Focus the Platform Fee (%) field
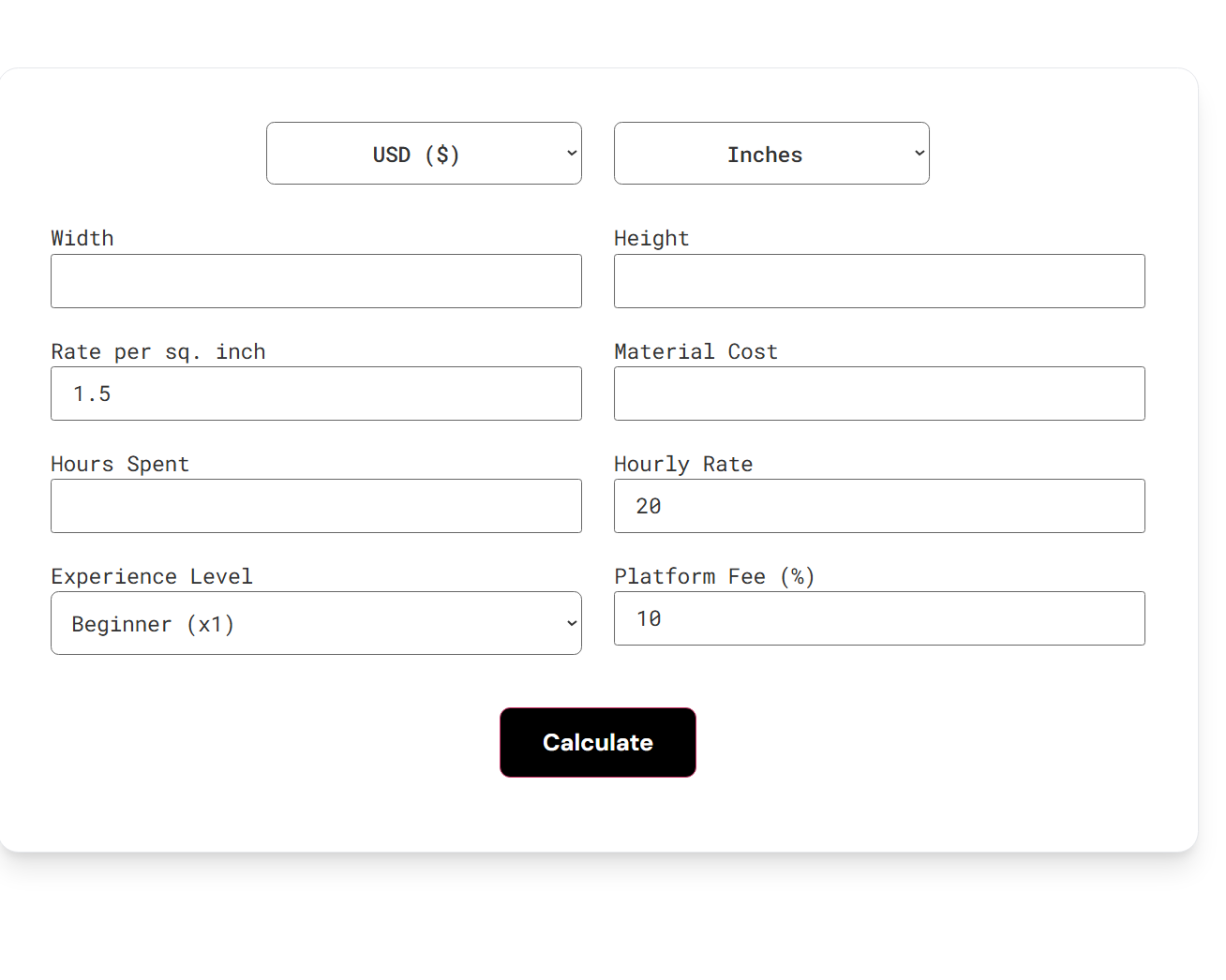This screenshot has height=980, width=1226. [879, 618]
